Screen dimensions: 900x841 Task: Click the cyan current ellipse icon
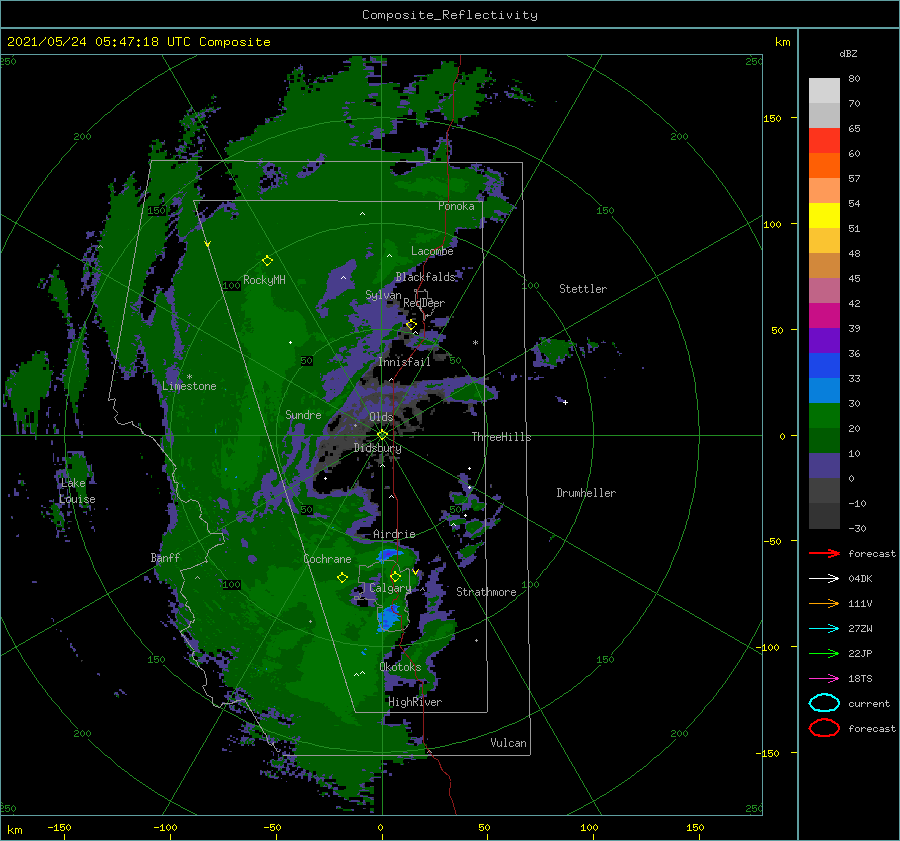point(824,703)
